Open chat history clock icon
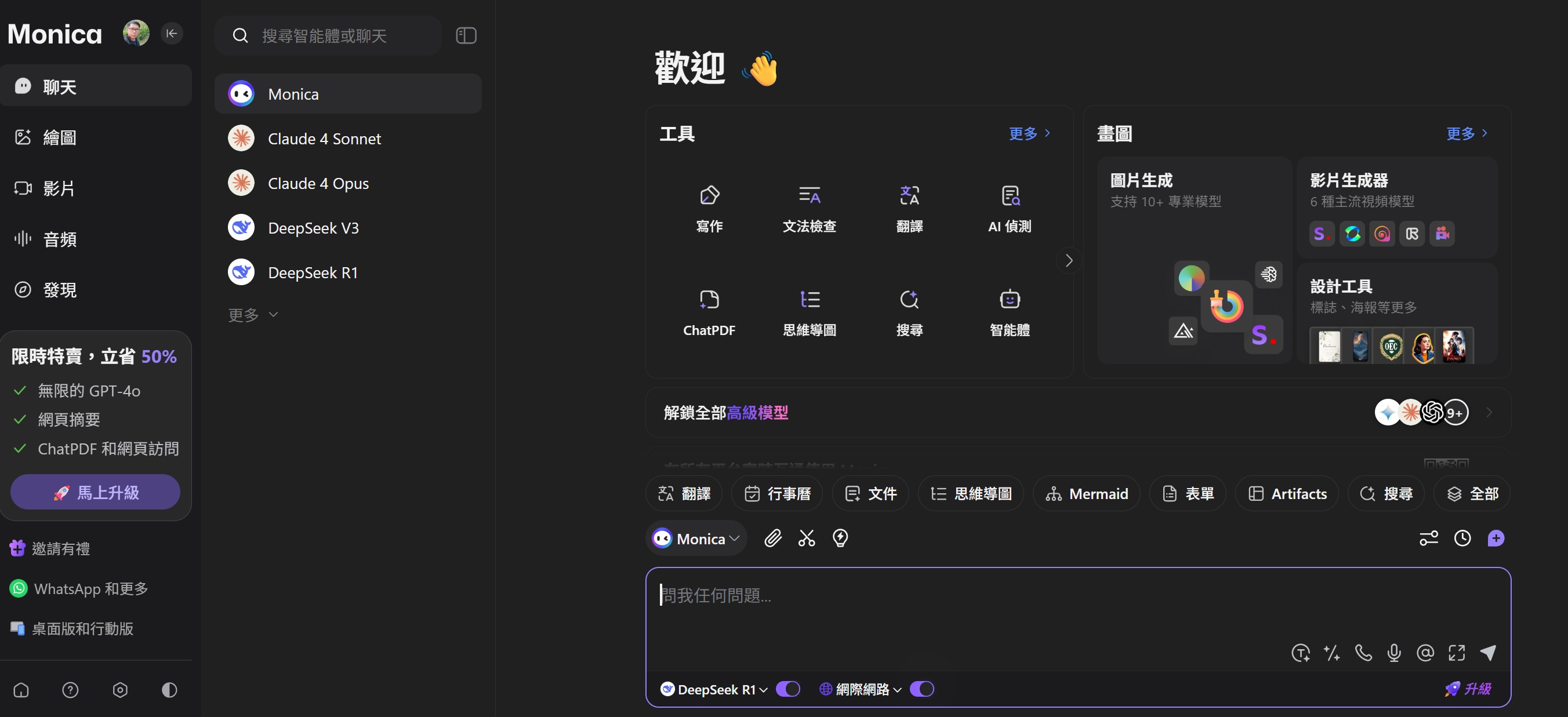Screen dimensions: 1568x717 [1462, 538]
